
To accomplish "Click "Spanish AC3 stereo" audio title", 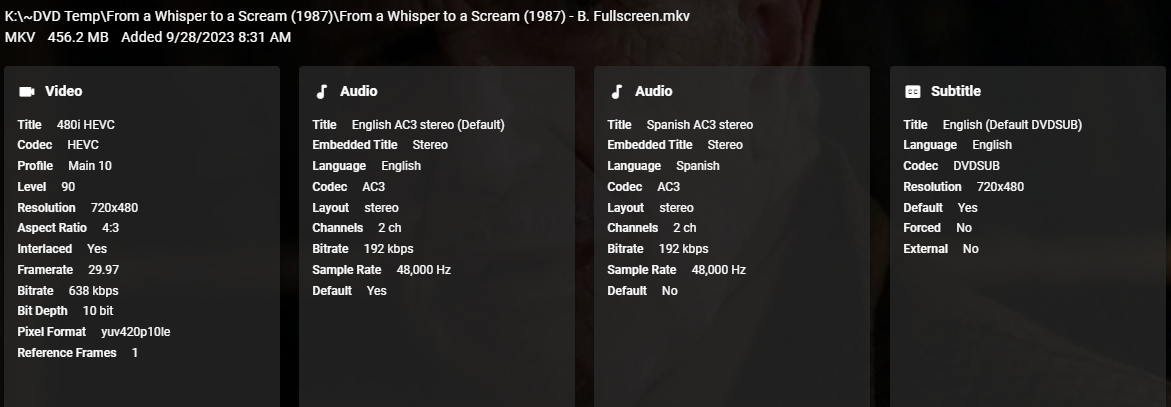I will [x=699, y=125].
